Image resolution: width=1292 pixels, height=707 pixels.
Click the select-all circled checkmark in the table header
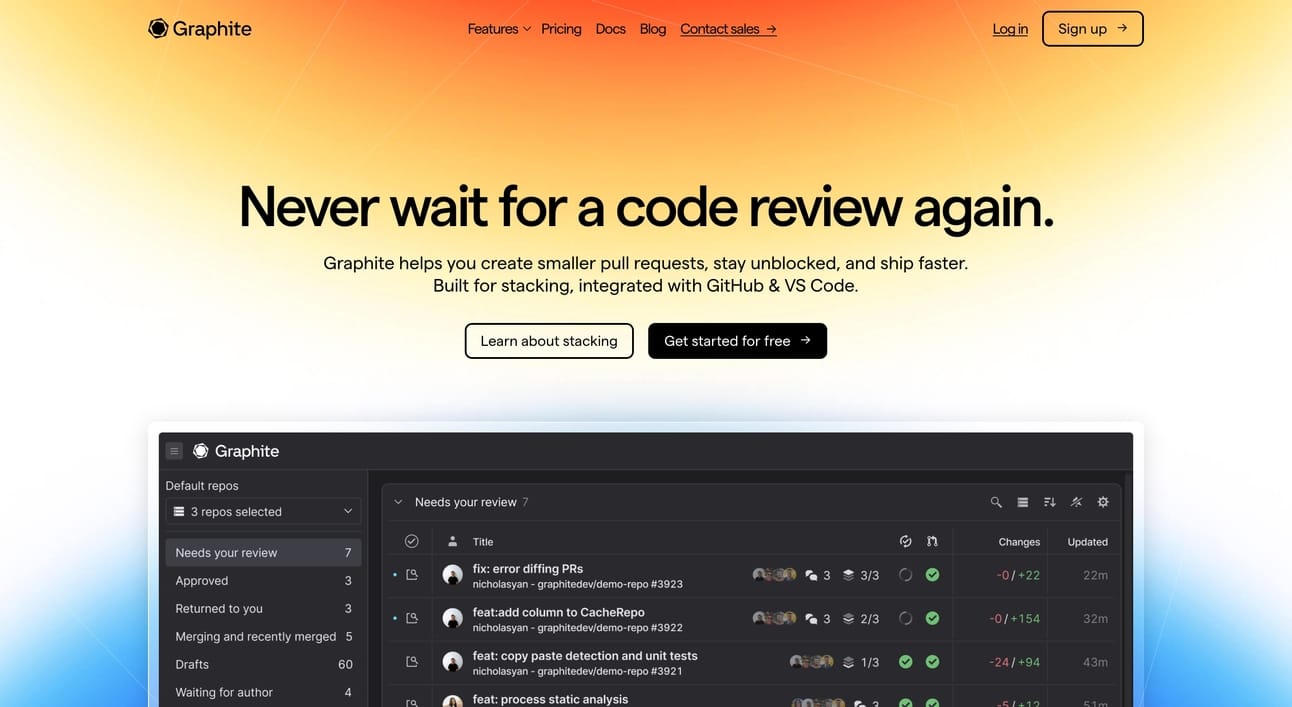click(x=411, y=541)
